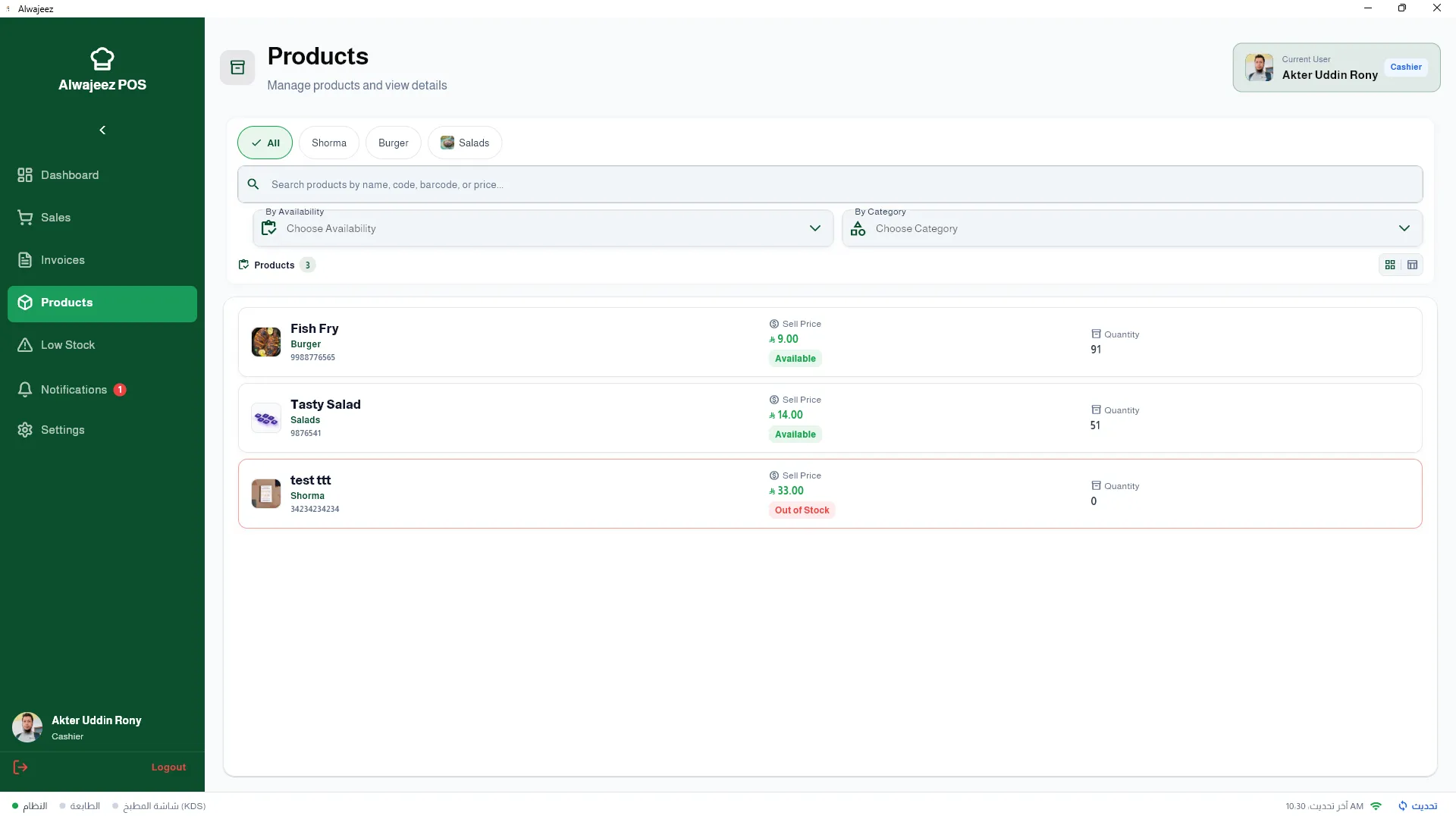Open the Tasty Salad product name
1456x819 pixels.
pyautogui.click(x=325, y=404)
